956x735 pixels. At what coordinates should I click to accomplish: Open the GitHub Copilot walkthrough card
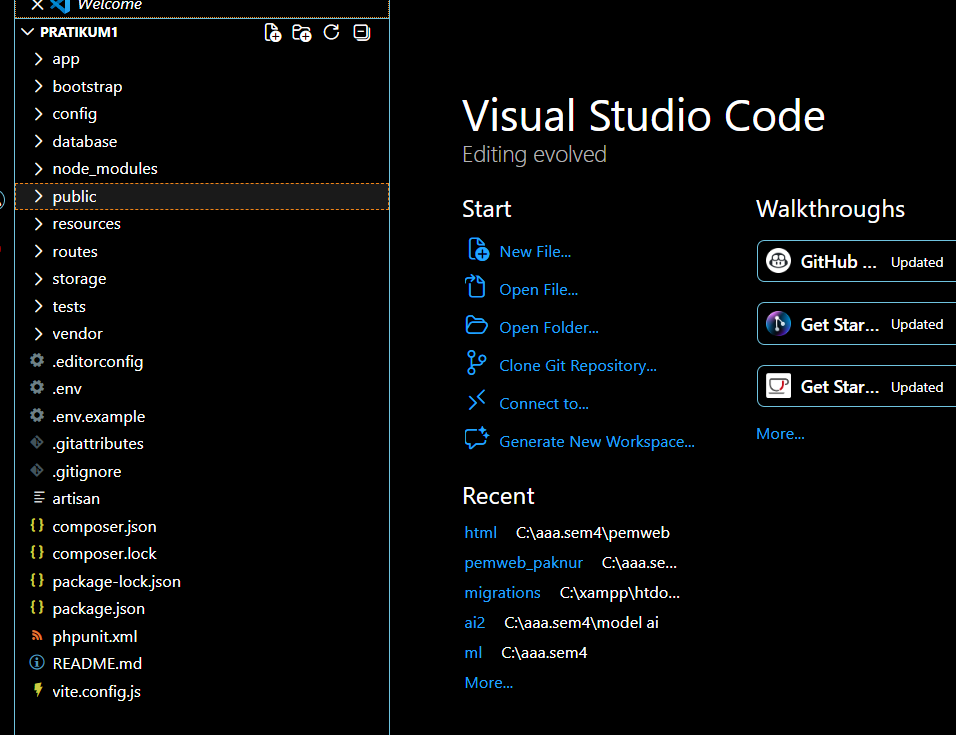click(857, 261)
